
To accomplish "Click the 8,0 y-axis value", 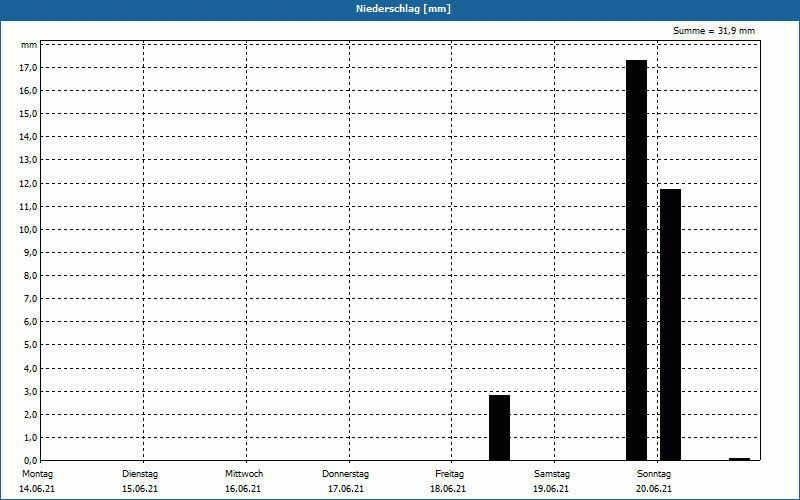I will click(31, 276).
